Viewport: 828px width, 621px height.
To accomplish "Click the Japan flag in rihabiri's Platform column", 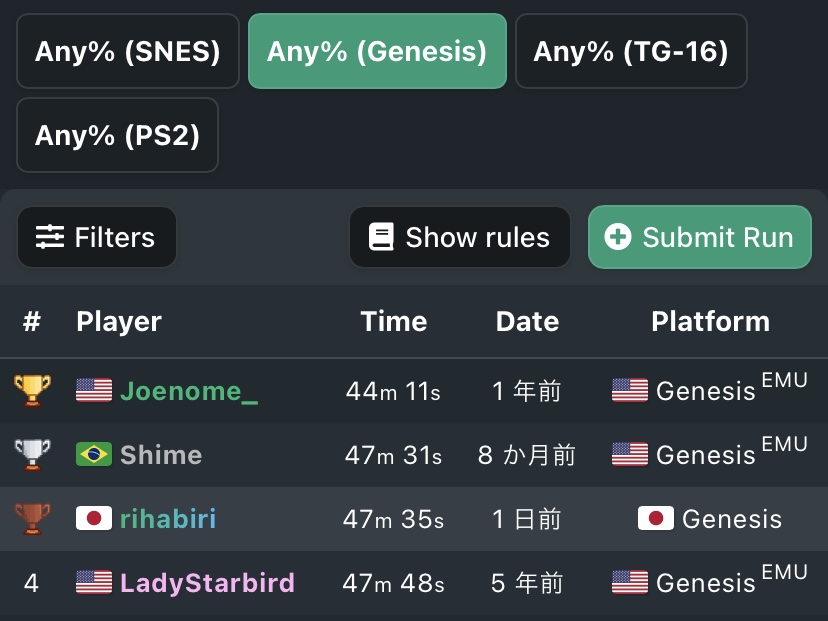I will point(656,518).
